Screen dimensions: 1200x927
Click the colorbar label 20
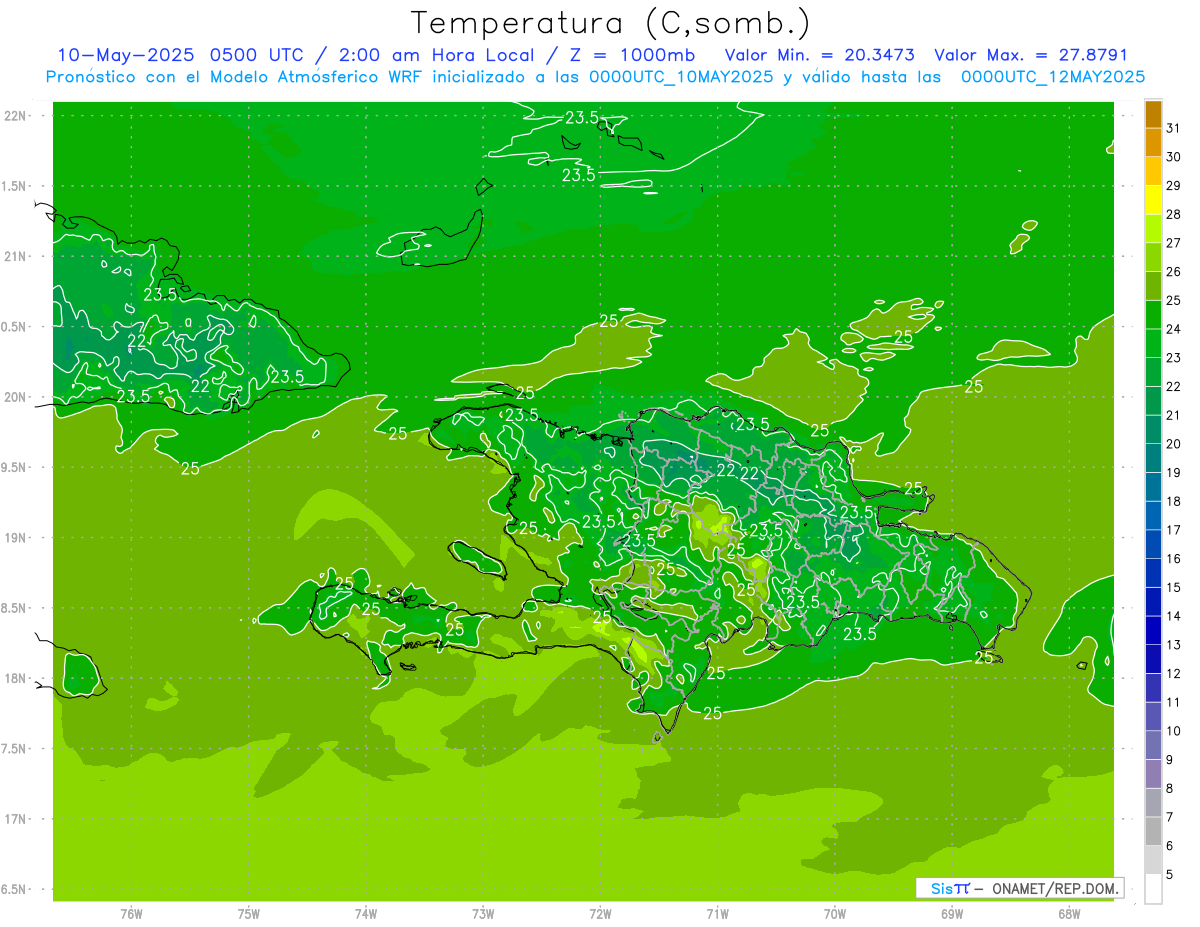1174,444
